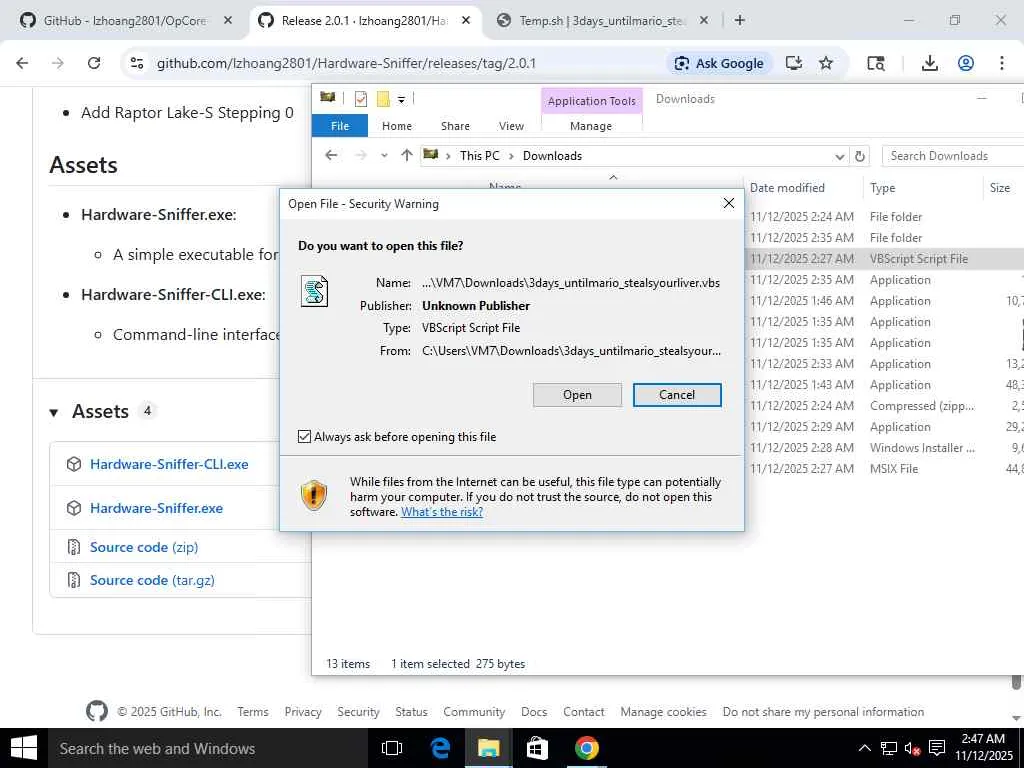Click the taskbar search box
Viewport: 1024px width, 768px height.
[208, 748]
